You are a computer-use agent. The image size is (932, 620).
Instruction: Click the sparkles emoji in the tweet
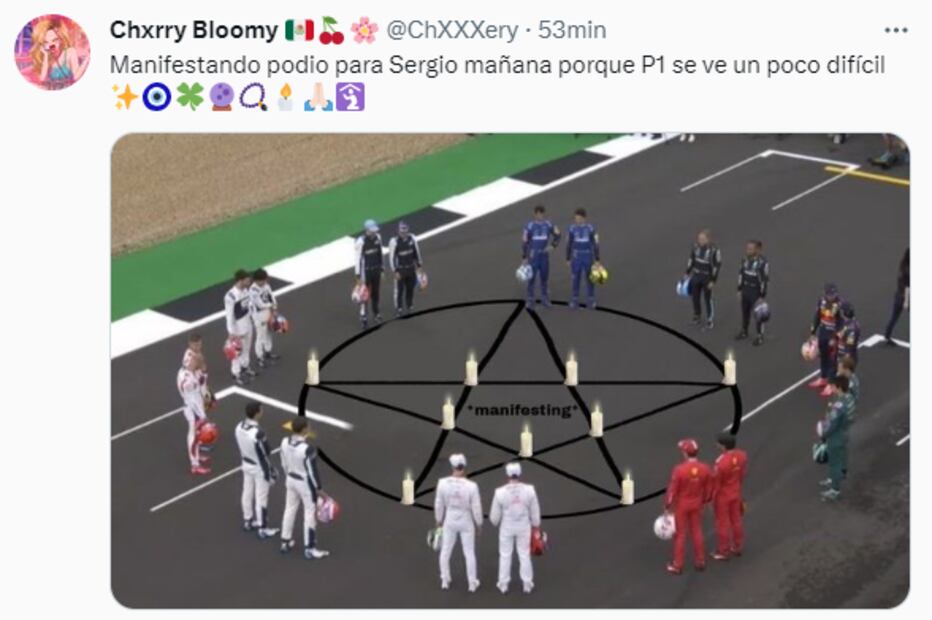(125, 97)
